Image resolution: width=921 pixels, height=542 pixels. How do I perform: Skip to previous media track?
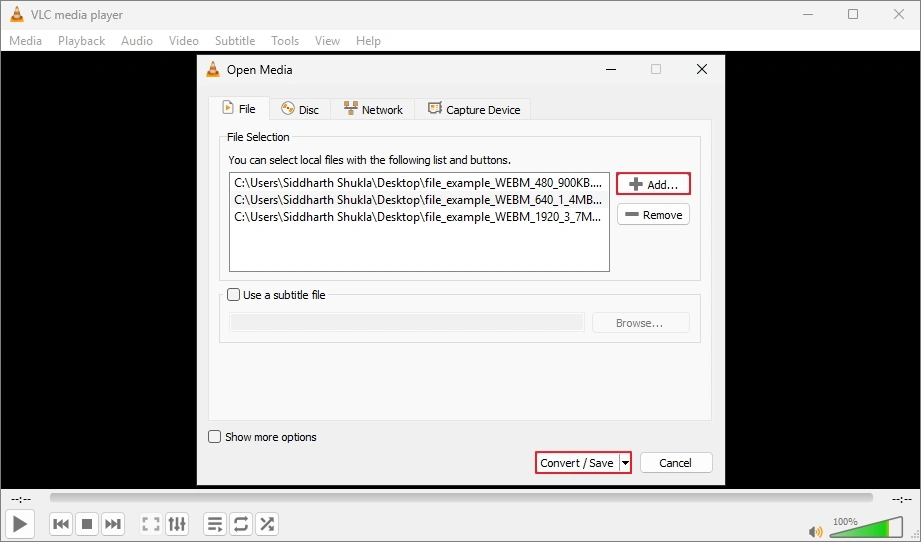(61, 524)
